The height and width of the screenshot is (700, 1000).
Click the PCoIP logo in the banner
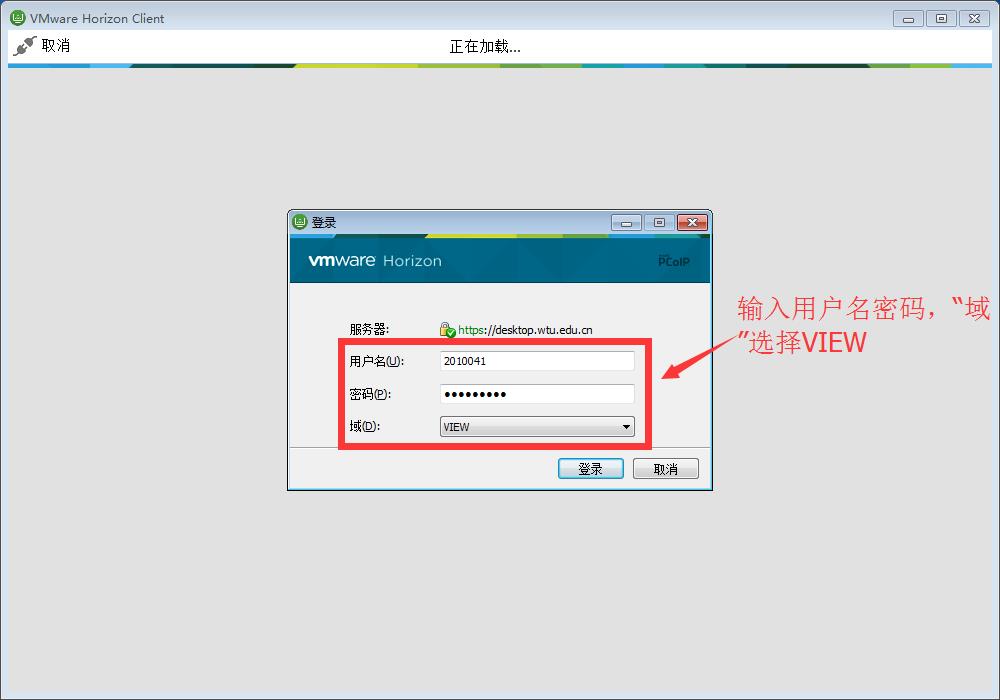[x=673, y=260]
